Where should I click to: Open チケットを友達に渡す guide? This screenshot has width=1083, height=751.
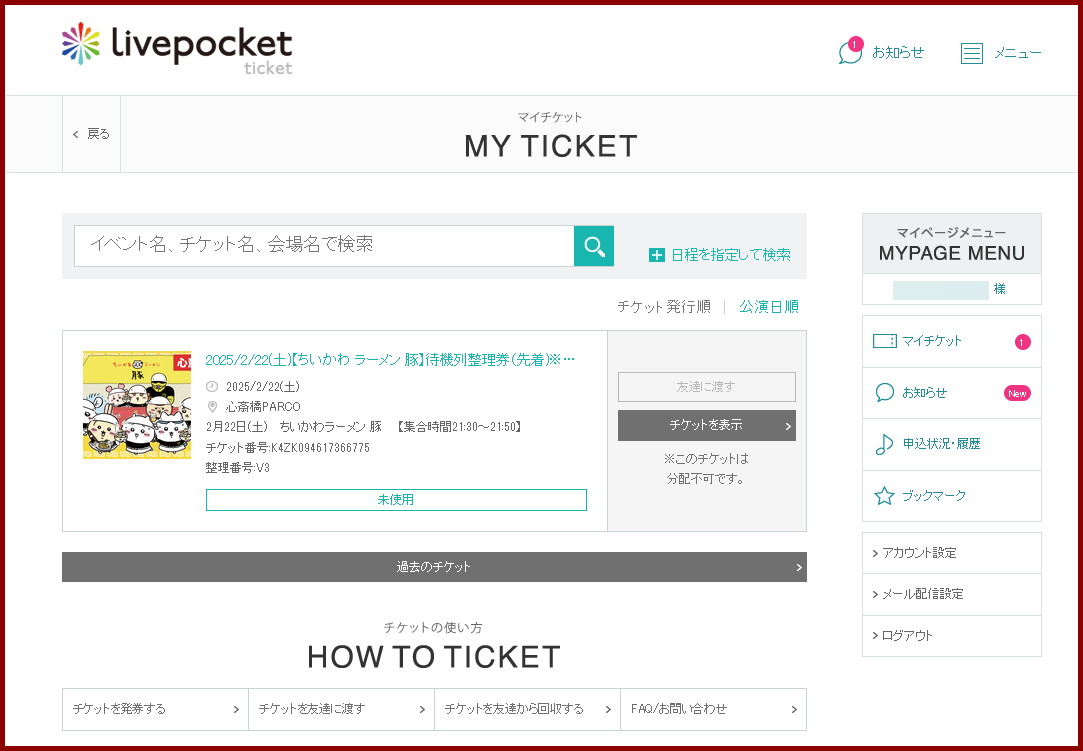pos(341,709)
